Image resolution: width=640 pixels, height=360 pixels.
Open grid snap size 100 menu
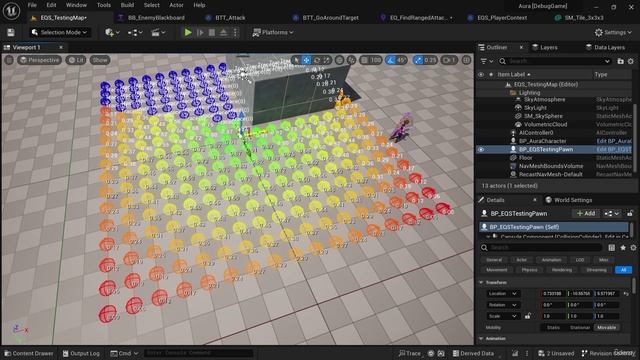tap(376, 60)
